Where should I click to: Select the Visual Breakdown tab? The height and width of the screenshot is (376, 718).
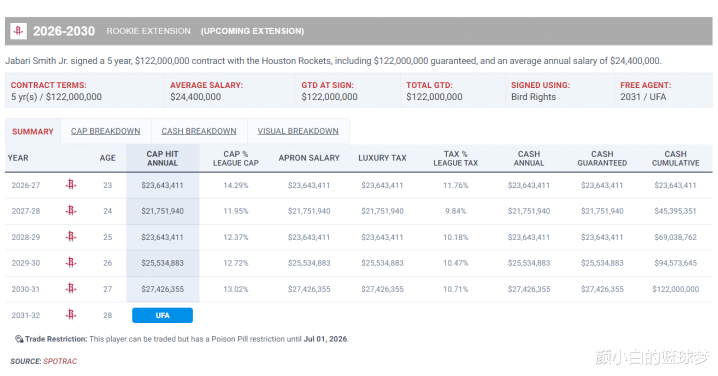pyautogui.click(x=298, y=131)
